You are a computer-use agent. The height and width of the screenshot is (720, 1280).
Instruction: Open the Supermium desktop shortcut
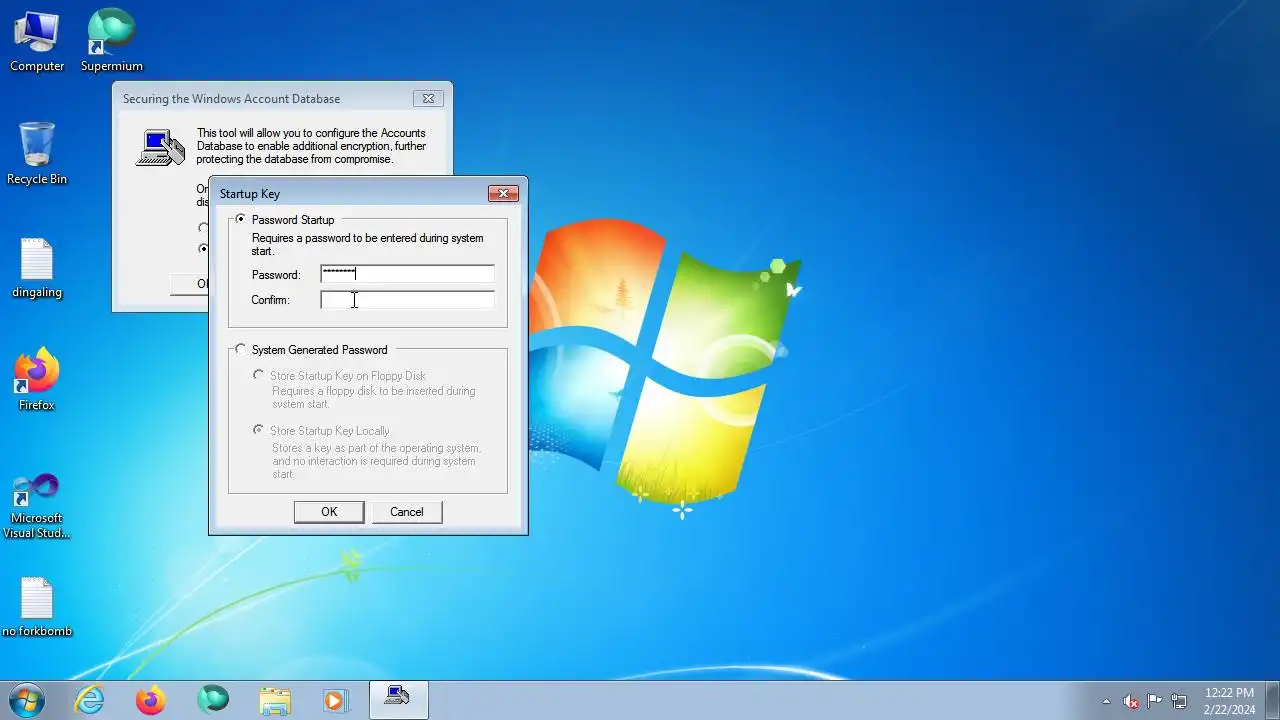[x=112, y=41]
